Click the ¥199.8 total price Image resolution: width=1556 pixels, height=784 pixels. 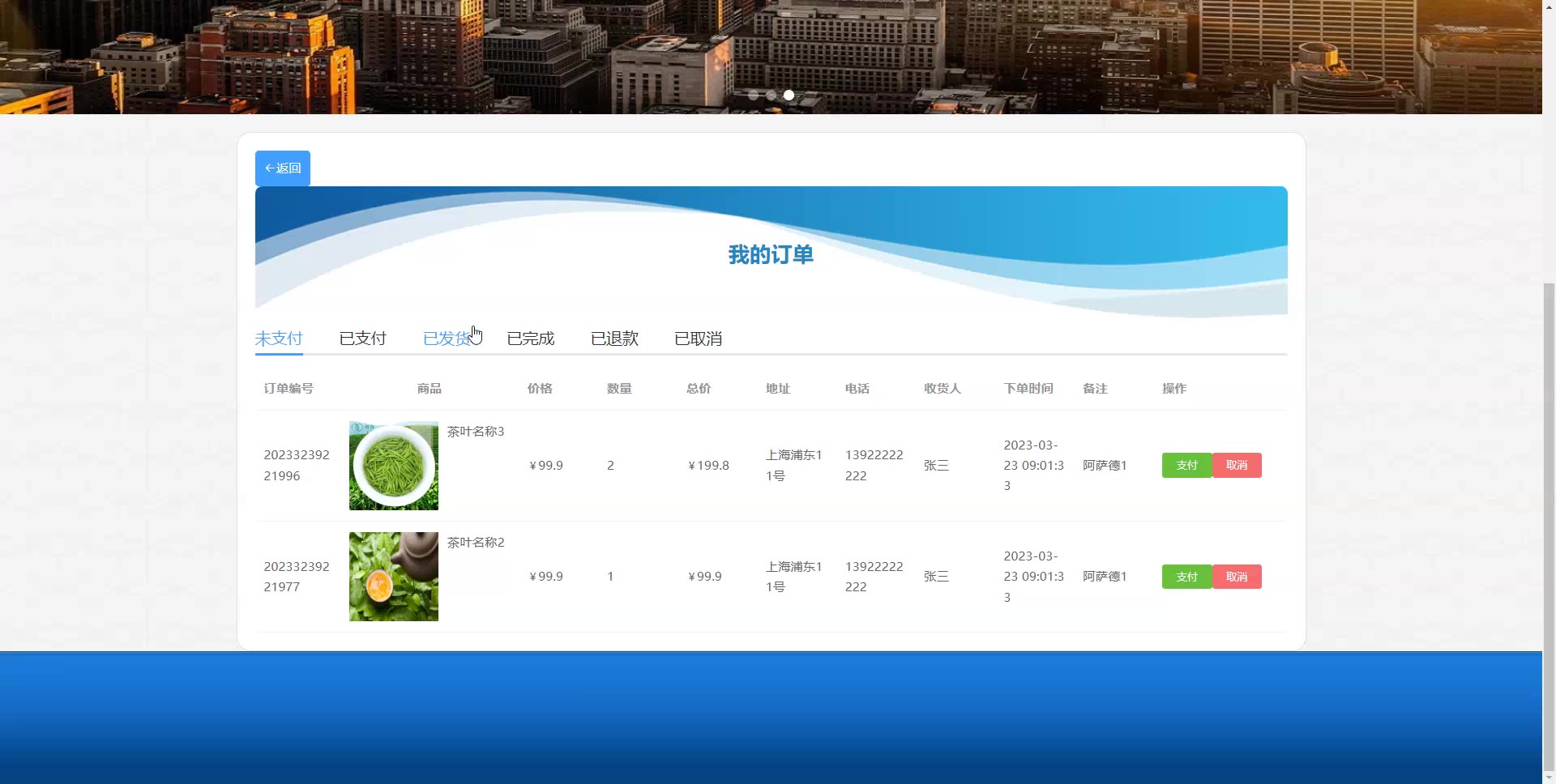(x=708, y=466)
